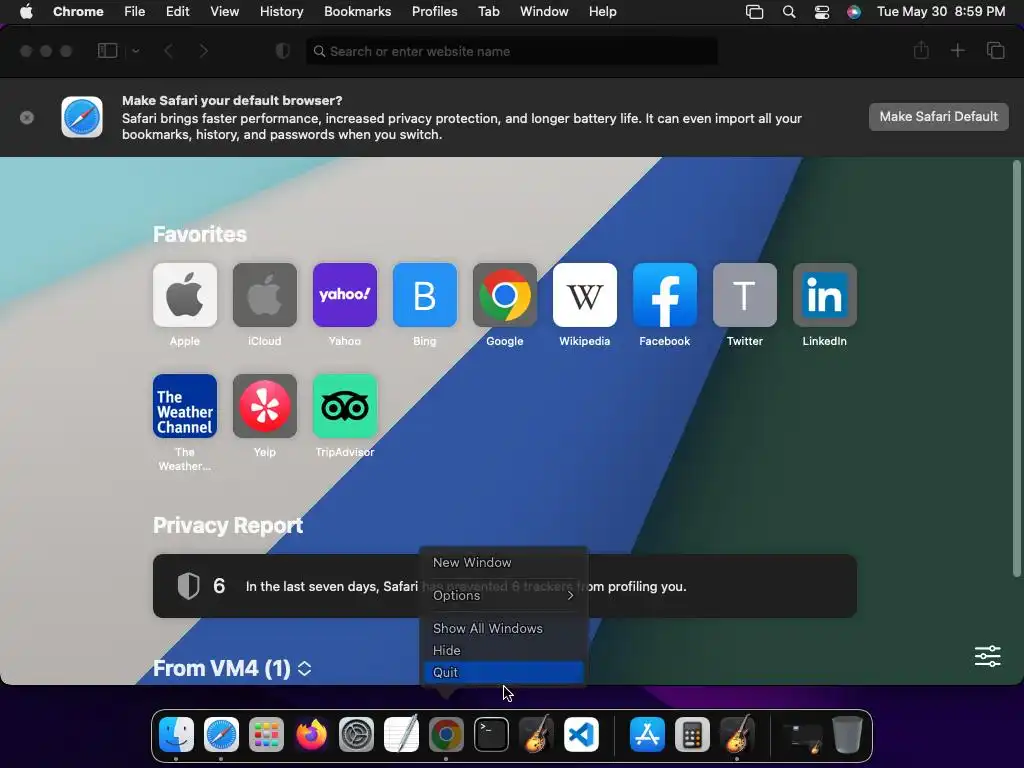Open the Apple favorite tile
Viewport: 1024px width, 768px height.
(x=185, y=295)
